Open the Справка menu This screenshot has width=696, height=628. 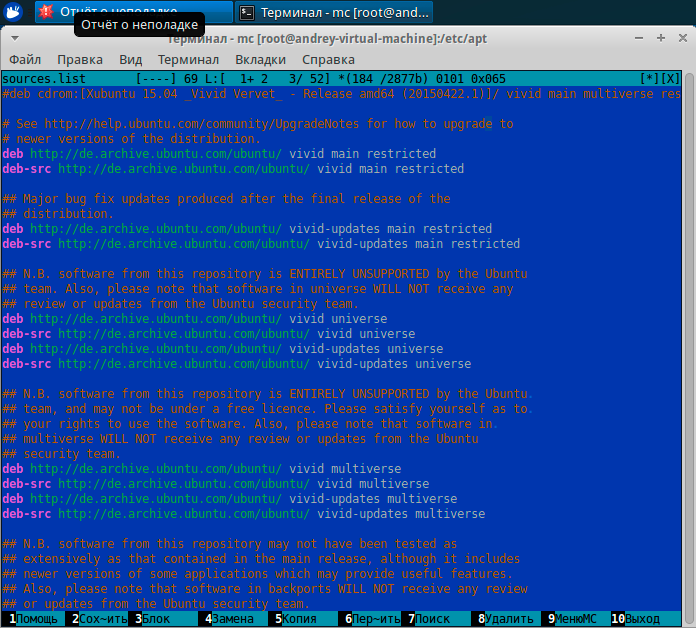[x=327, y=59]
